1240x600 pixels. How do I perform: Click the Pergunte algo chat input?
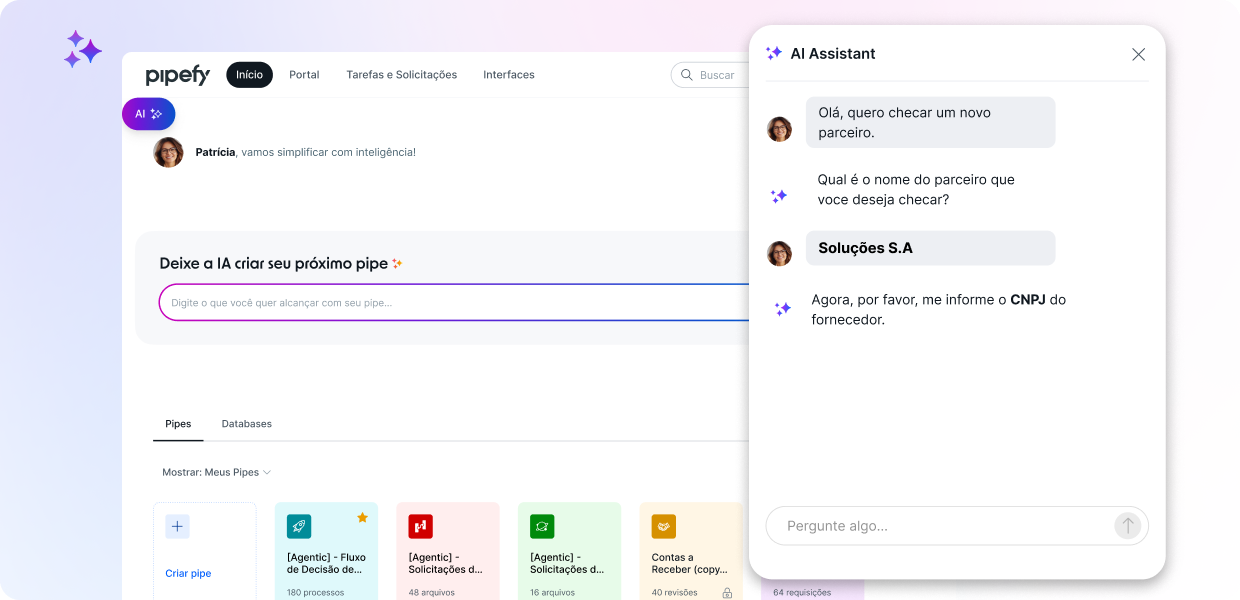(x=940, y=526)
